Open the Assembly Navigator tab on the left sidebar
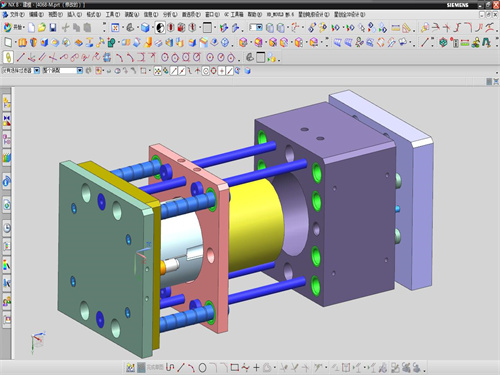Viewport: 500px width, 375px height. 7,103
